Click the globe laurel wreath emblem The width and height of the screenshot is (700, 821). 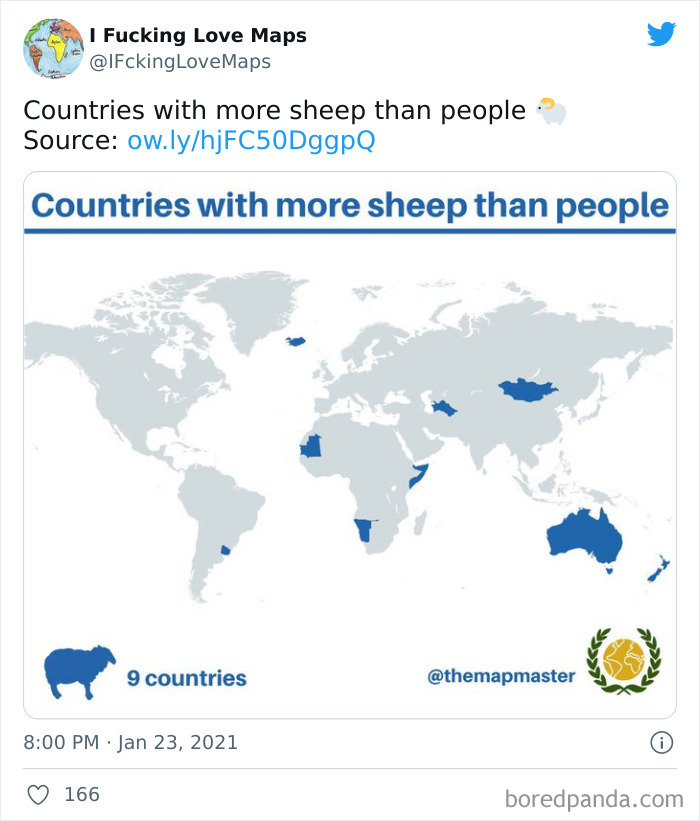pyautogui.click(x=624, y=662)
